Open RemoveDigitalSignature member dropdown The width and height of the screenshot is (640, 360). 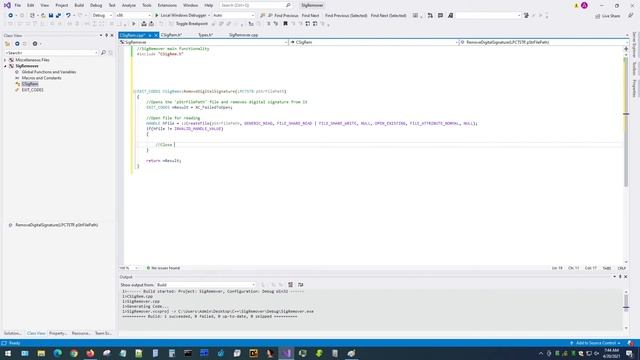(x=543, y=42)
